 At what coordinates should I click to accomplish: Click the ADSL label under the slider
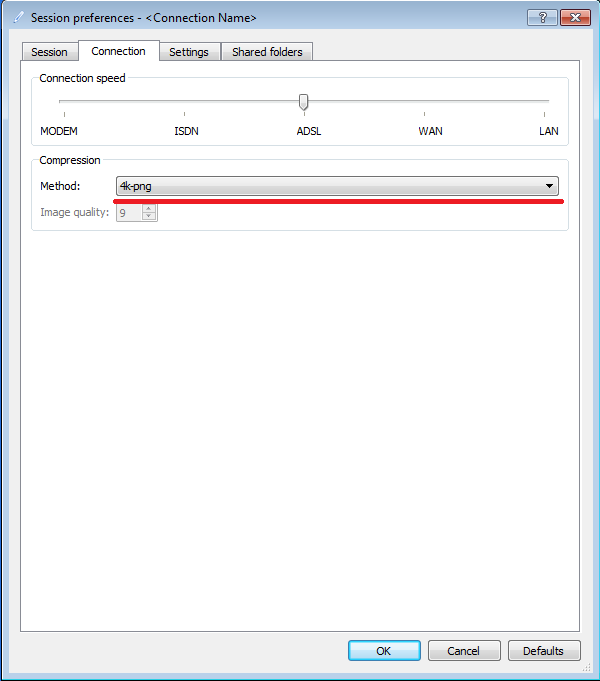tap(309, 131)
